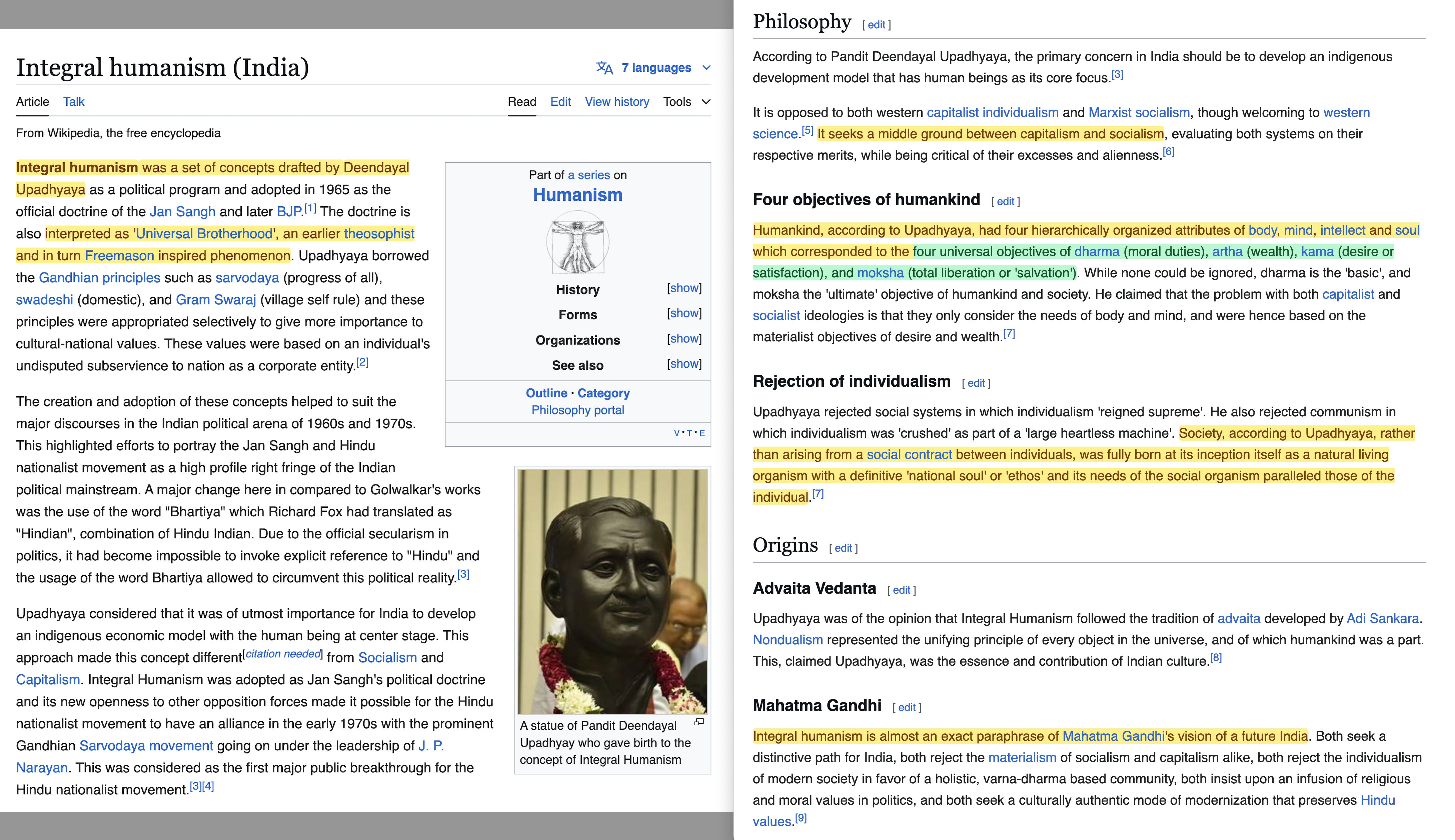Open the sarvodaya link
Screen dimensions: 1455x840
(247, 277)
